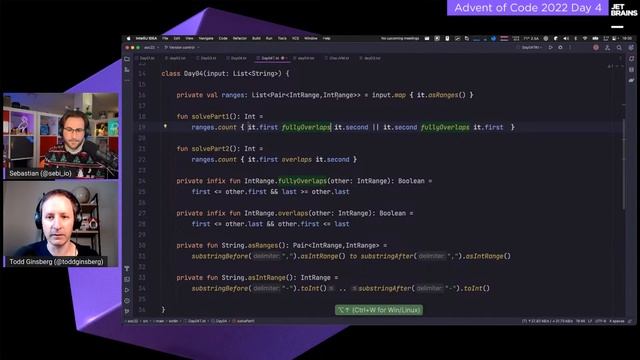640x360 pixels.
Task: Open the Help menu
Action: point(327,38)
